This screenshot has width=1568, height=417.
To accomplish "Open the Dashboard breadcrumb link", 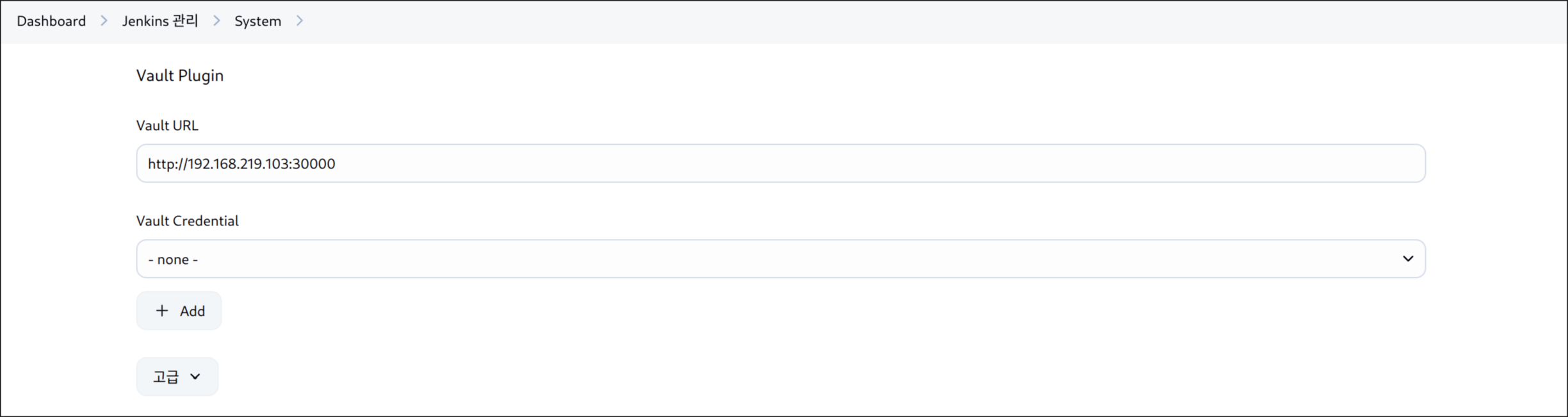I will point(51,21).
